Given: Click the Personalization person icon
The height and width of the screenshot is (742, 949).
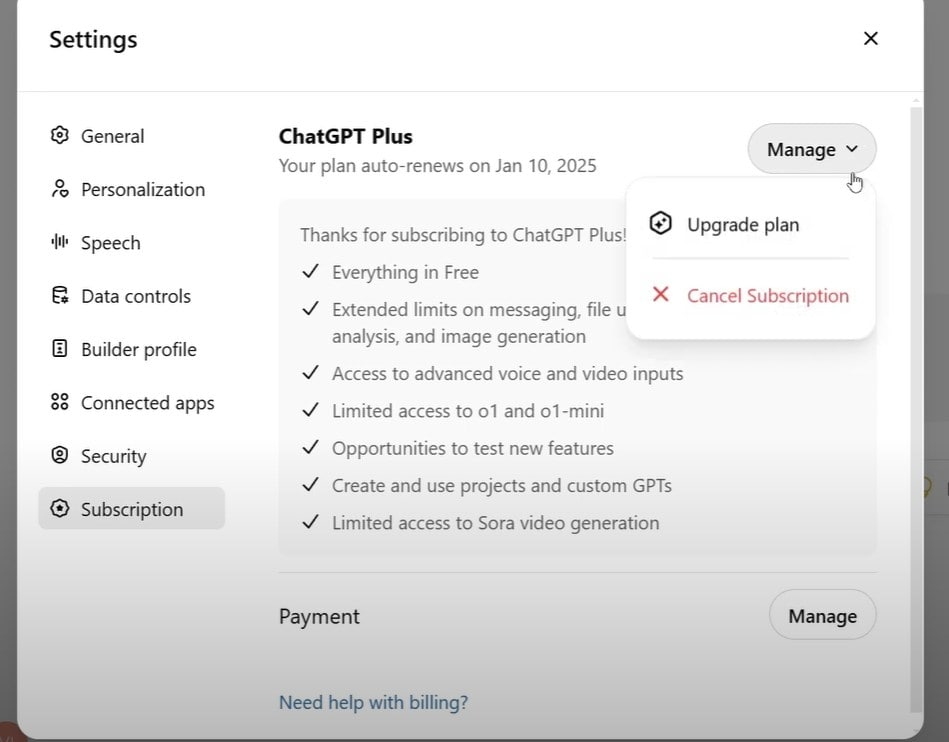Looking at the screenshot, I should pyautogui.click(x=60, y=189).
